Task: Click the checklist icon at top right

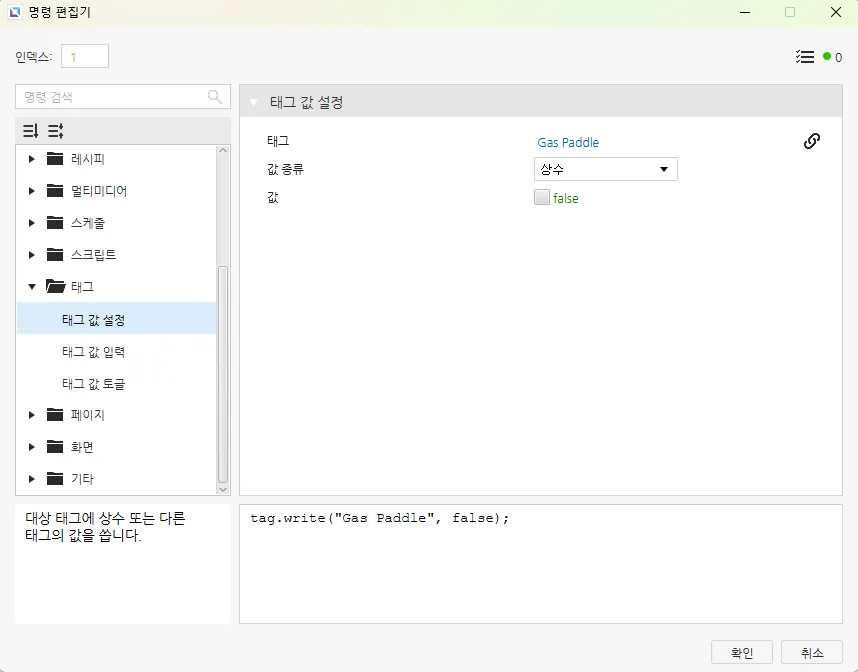Action: (805, 57)
